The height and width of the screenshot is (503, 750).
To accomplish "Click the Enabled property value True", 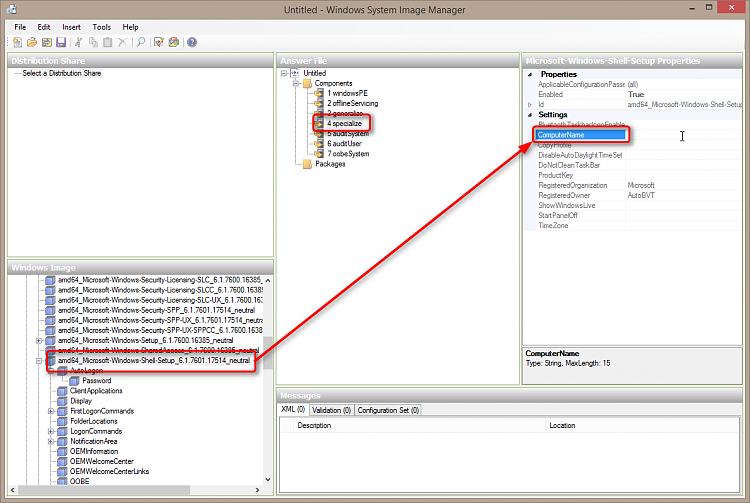I will click(636, 94).
